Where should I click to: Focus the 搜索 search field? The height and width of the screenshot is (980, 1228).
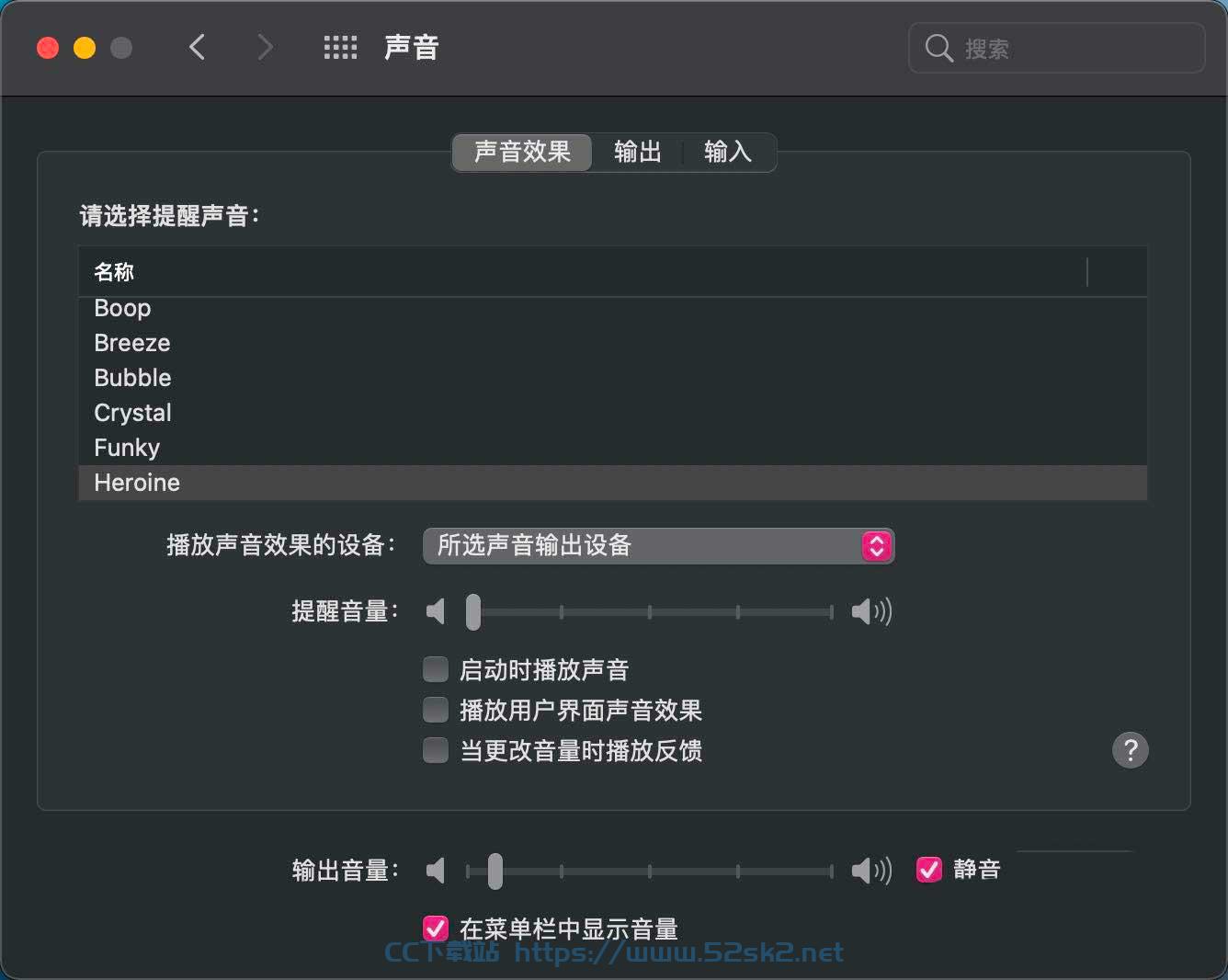point(1056,48)
